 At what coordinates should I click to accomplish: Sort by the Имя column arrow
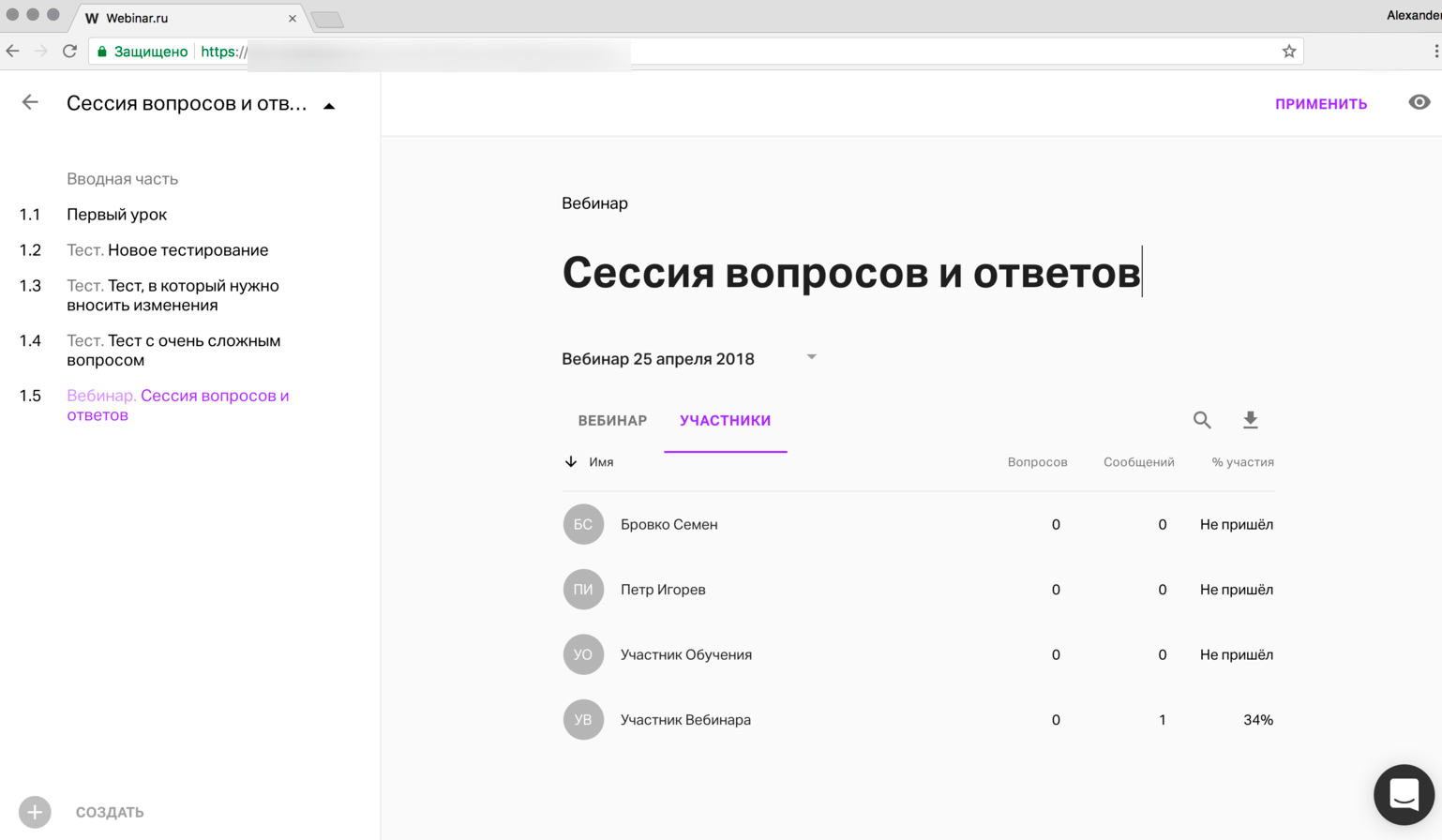pos(571,461)
